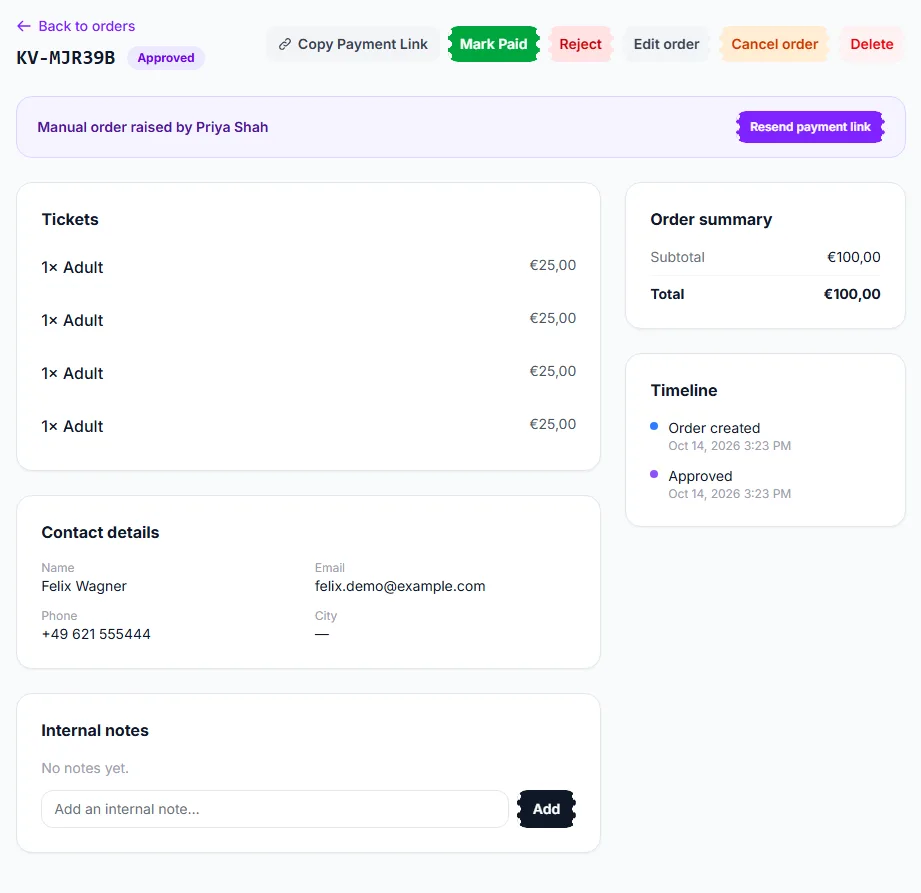Image resolution: width=921 pixels, height=893 pixels.
Task: Click the Order summary heading
Action: [711, 219]
